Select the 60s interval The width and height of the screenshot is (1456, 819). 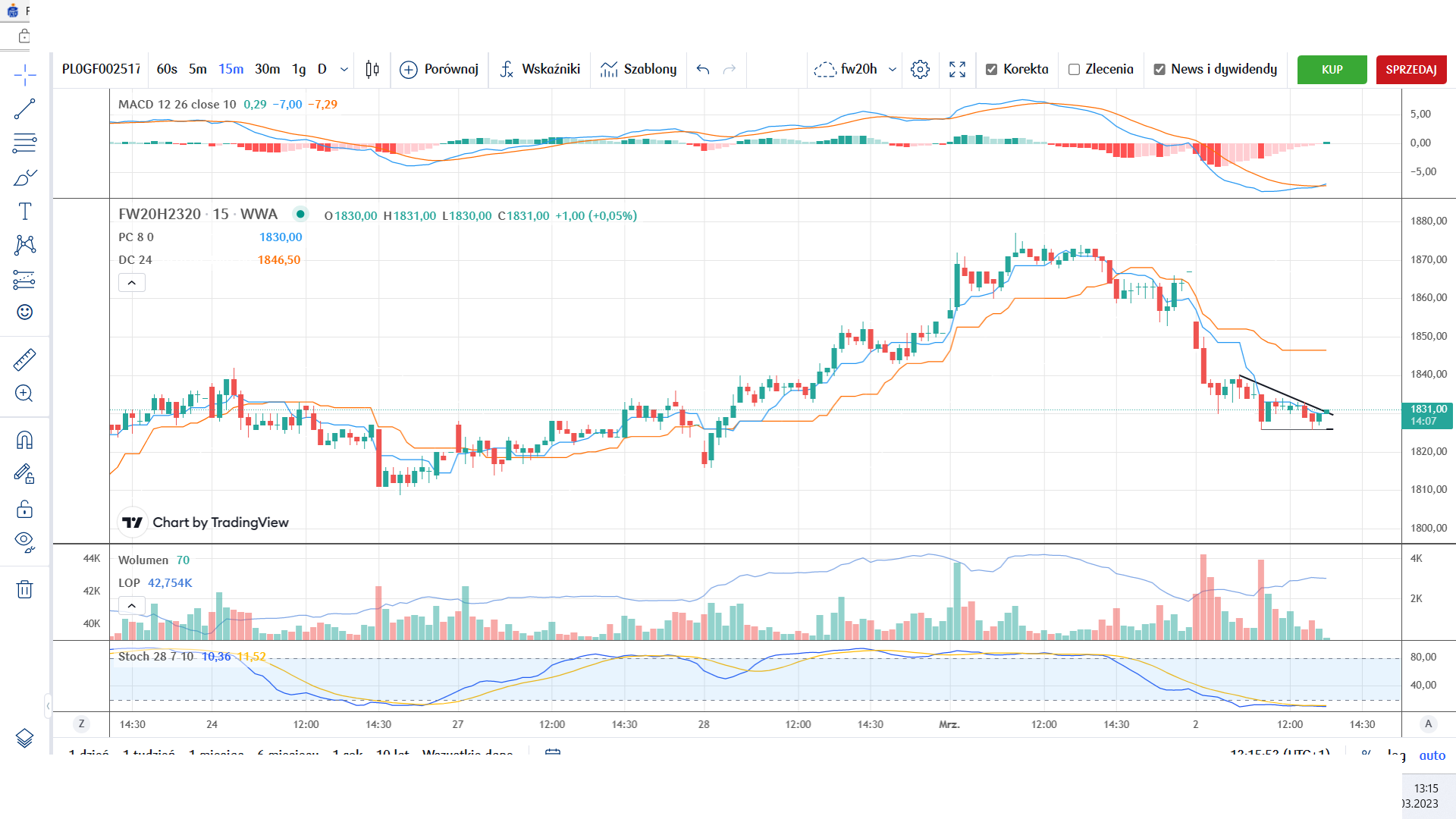[167, 69]
